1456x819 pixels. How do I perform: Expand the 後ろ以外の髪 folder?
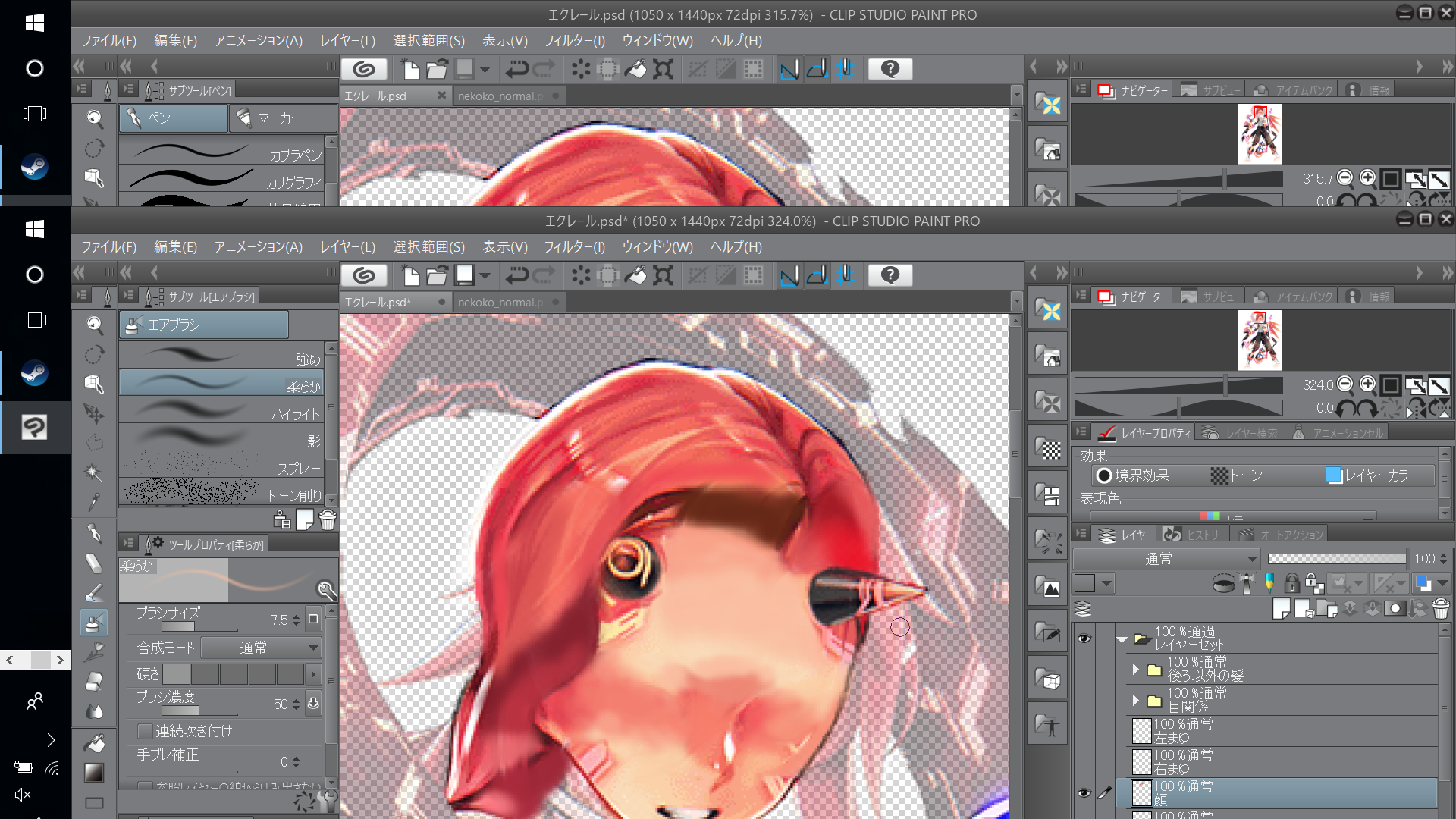(x=1135, y=670)
